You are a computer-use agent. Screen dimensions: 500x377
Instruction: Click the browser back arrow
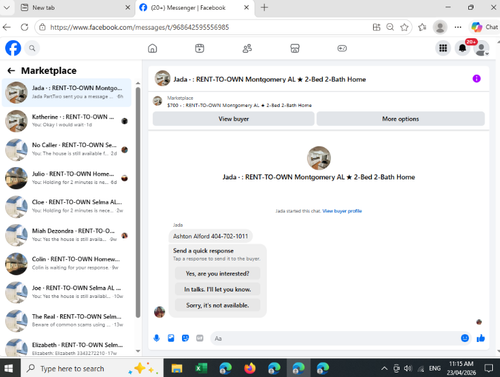point(7,27)
